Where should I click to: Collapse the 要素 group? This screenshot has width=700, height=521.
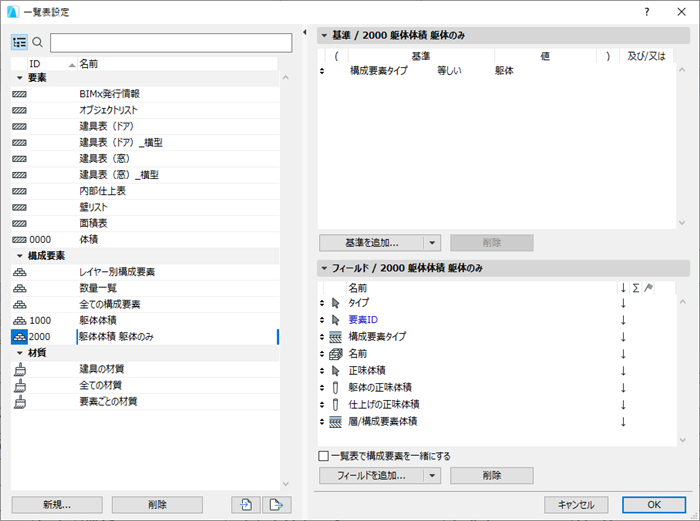click(19, 78)
